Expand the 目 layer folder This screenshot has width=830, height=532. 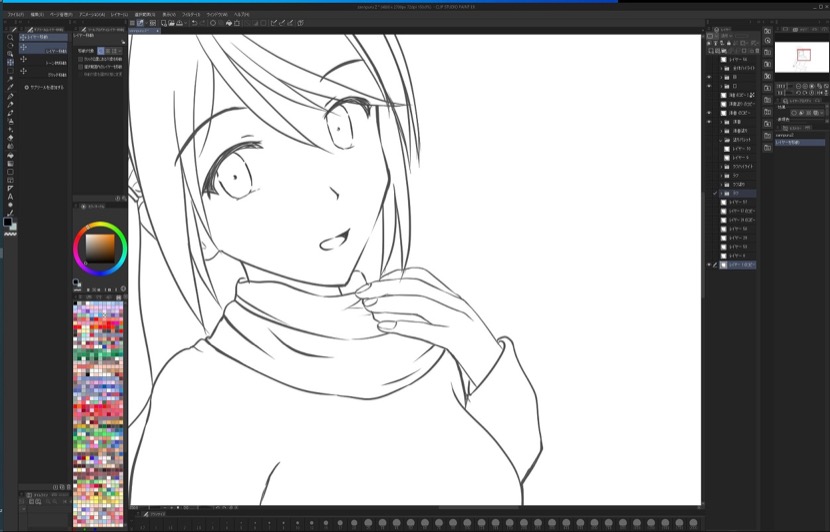point(721,77)
